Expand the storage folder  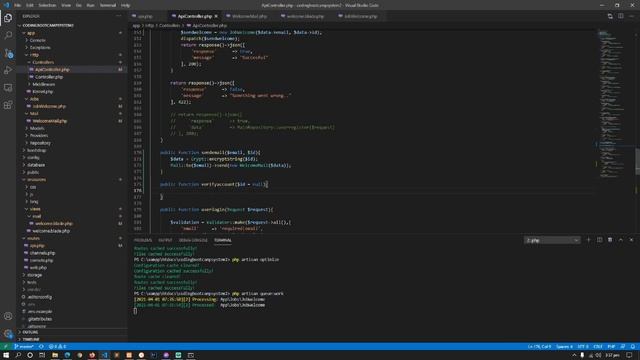[35, 275]
